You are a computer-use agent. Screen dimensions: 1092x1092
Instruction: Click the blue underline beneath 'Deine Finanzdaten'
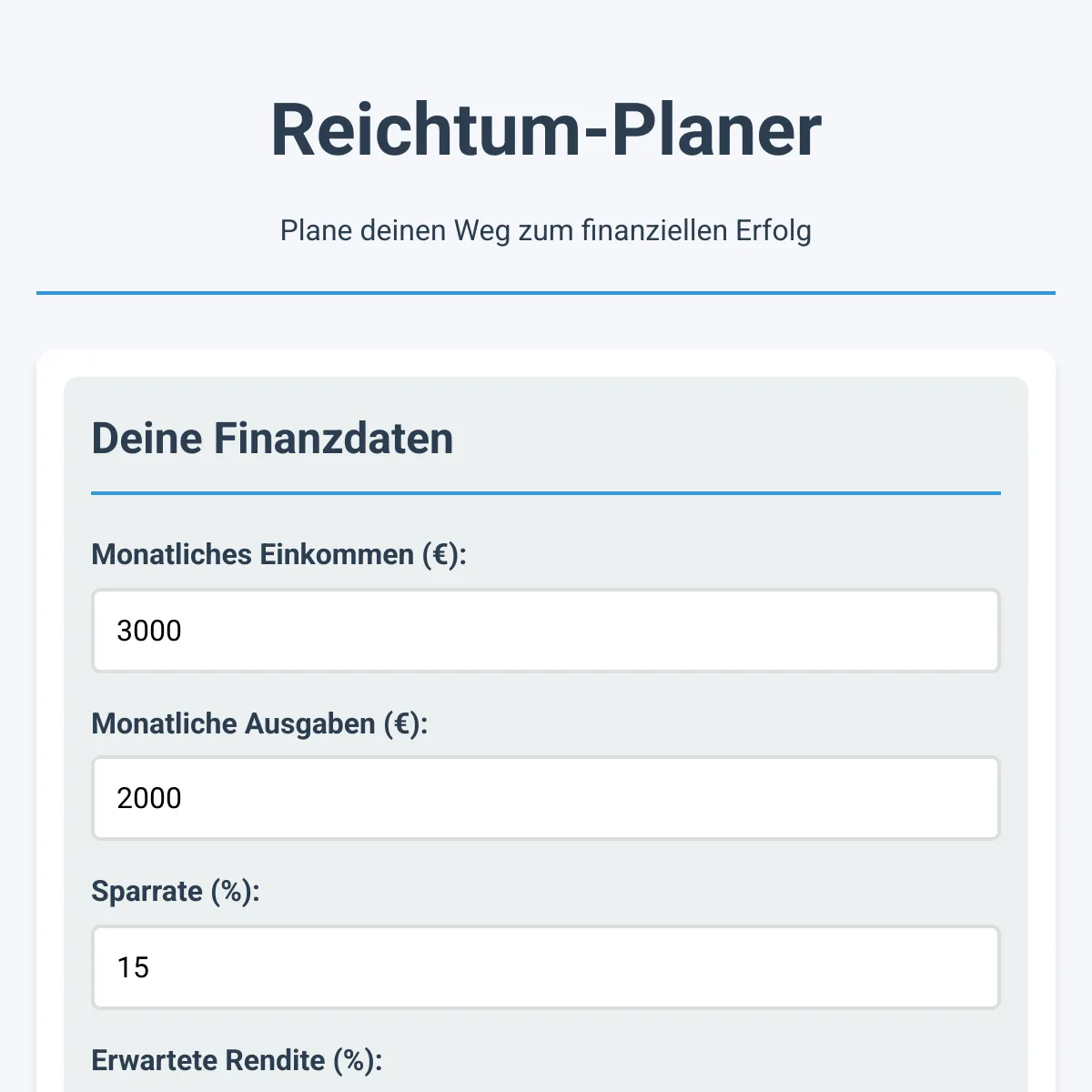546,493
